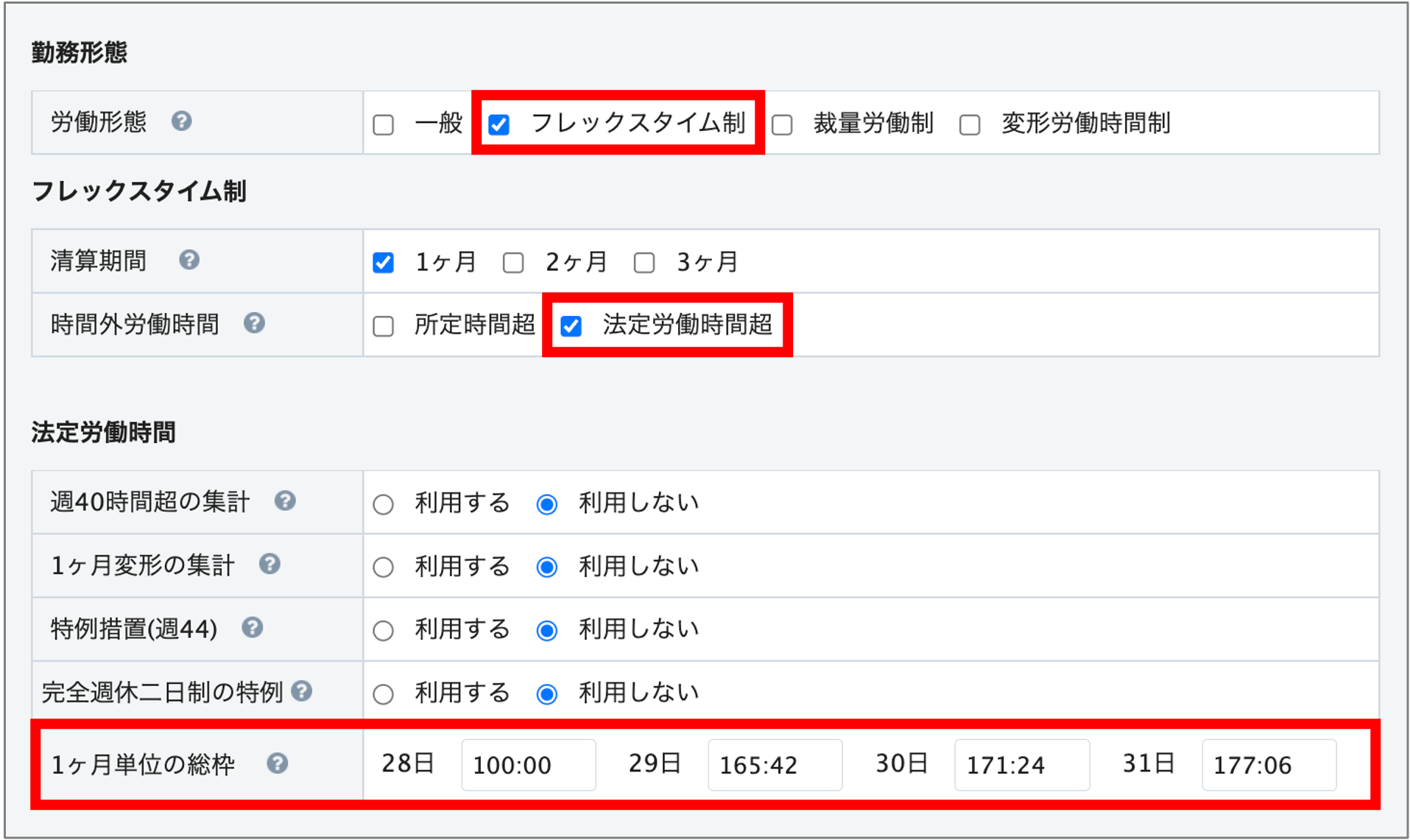Screen dimensions: 1410x840
Task: Click the フレックスタイム制 section heading
Action: pyautogui.click(x=139, y=191)
